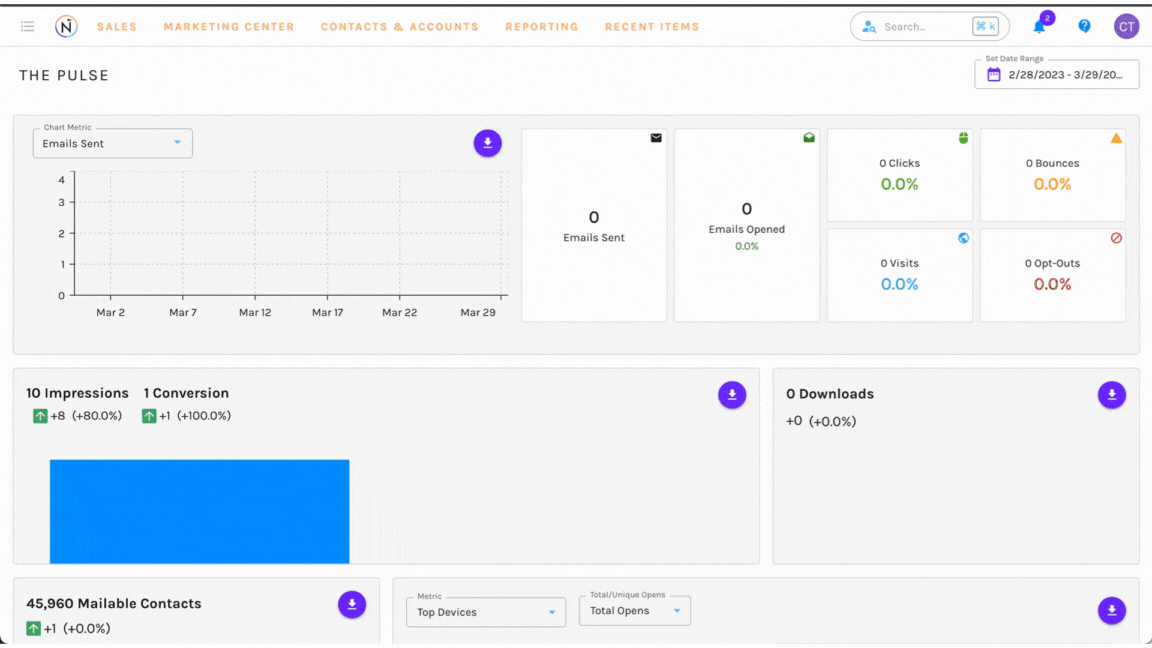
Task: Click the open envelope icon on Emails Opened
Action: [809, 138]
